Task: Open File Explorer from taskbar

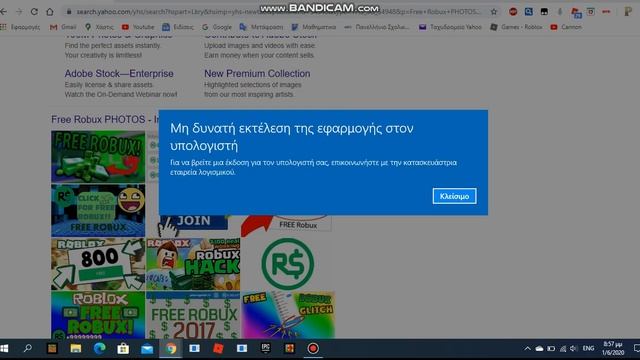Action: (x=76, y=349)
